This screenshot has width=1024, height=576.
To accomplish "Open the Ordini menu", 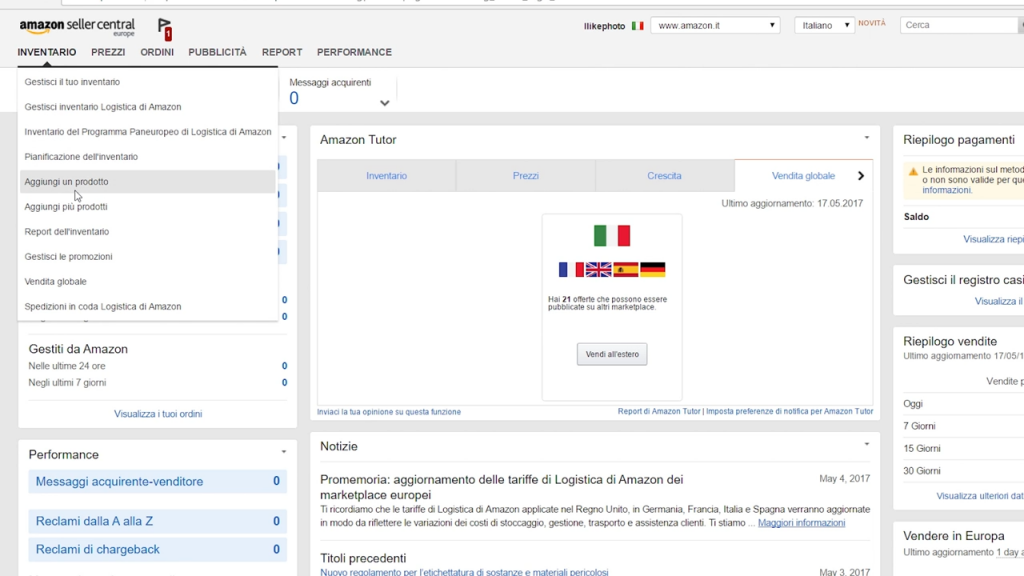I will pos(157,52).
